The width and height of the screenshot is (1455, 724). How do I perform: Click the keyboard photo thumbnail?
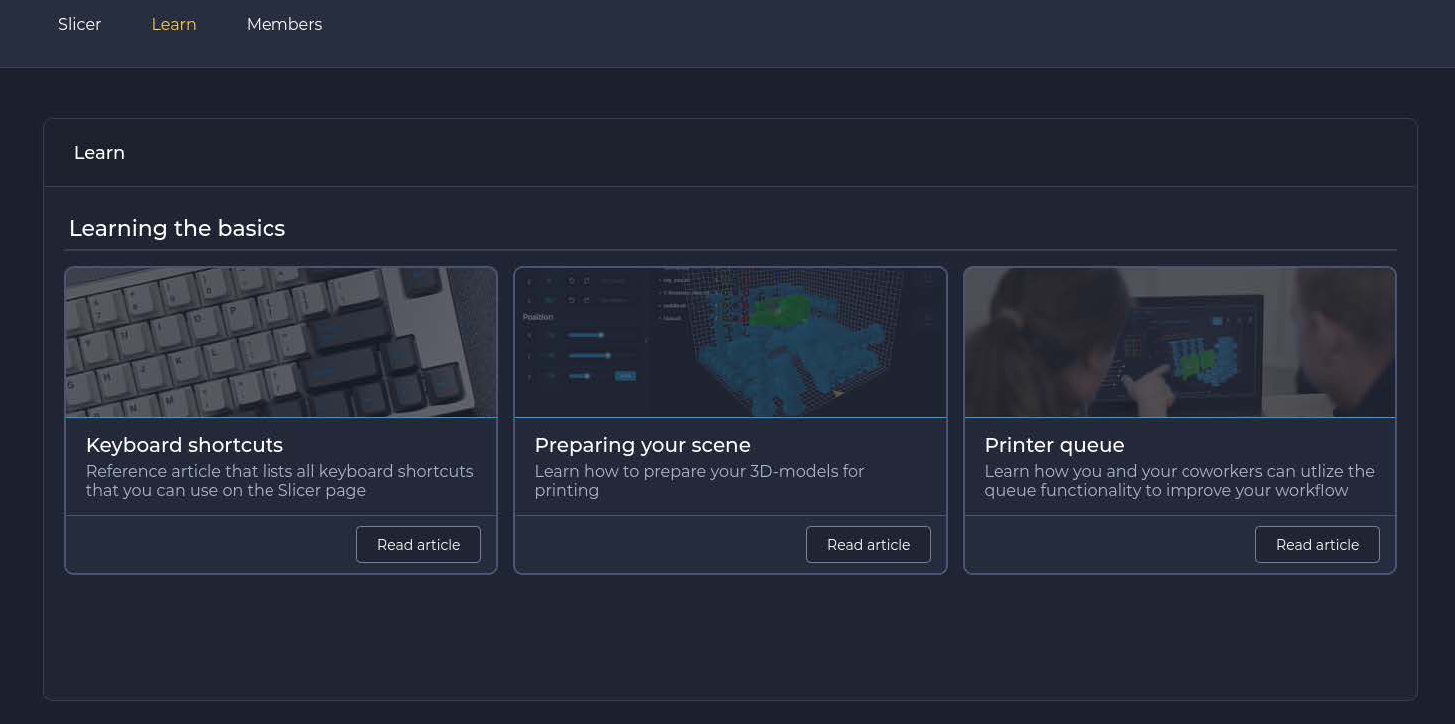[280, 342]
